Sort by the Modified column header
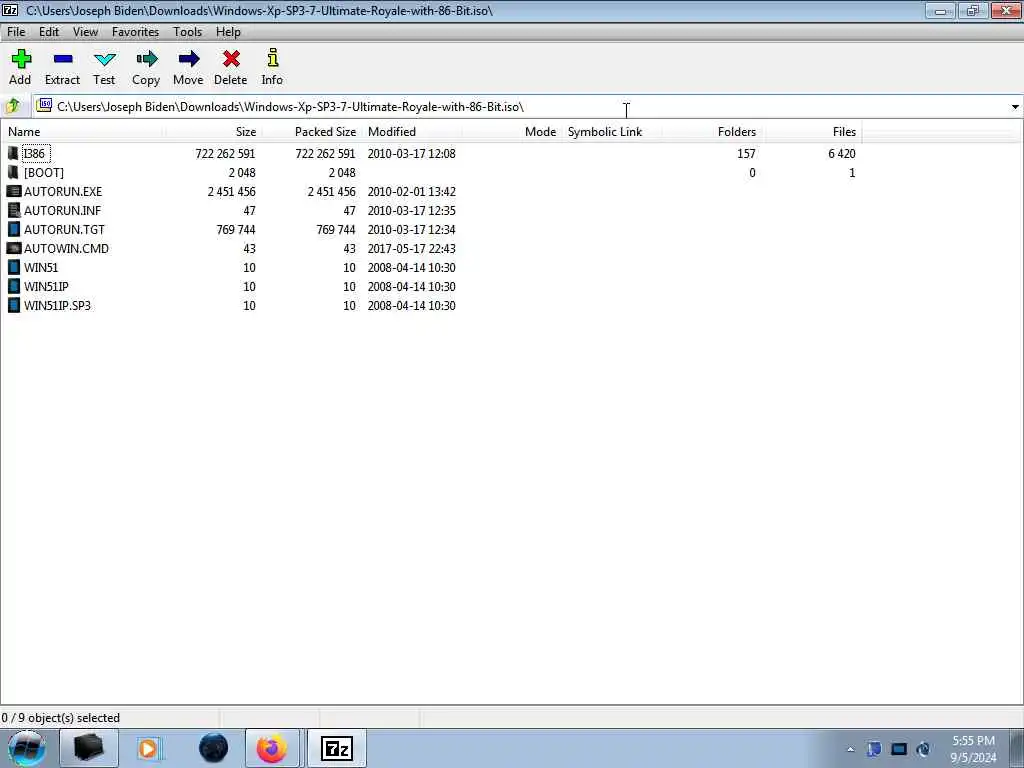The width and height of the screenshot is (1024, 768). 412,131
